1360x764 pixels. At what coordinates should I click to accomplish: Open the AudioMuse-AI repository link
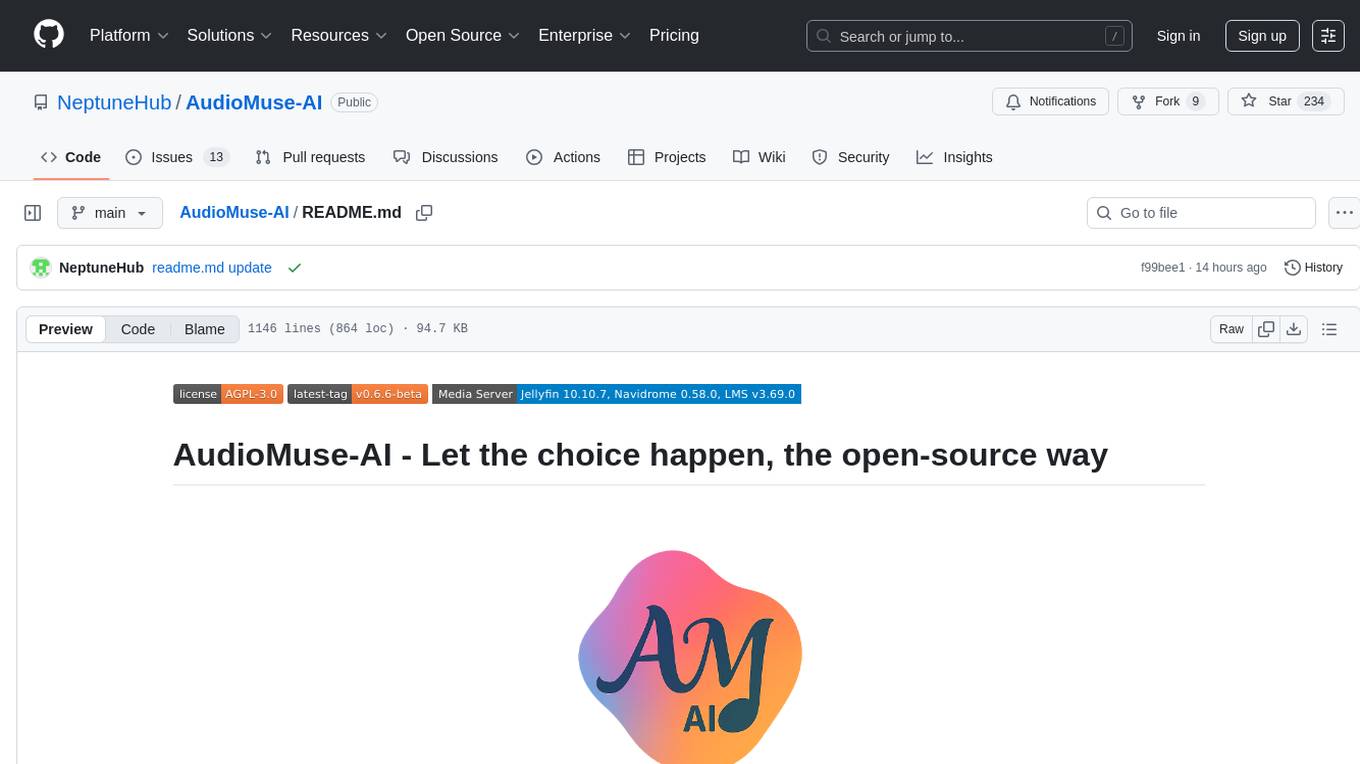(254, 102)
